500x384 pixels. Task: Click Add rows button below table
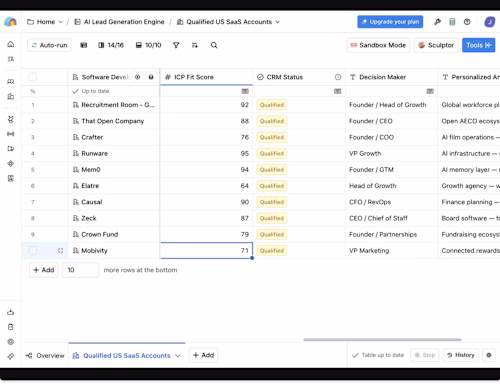tap(44, 270)
